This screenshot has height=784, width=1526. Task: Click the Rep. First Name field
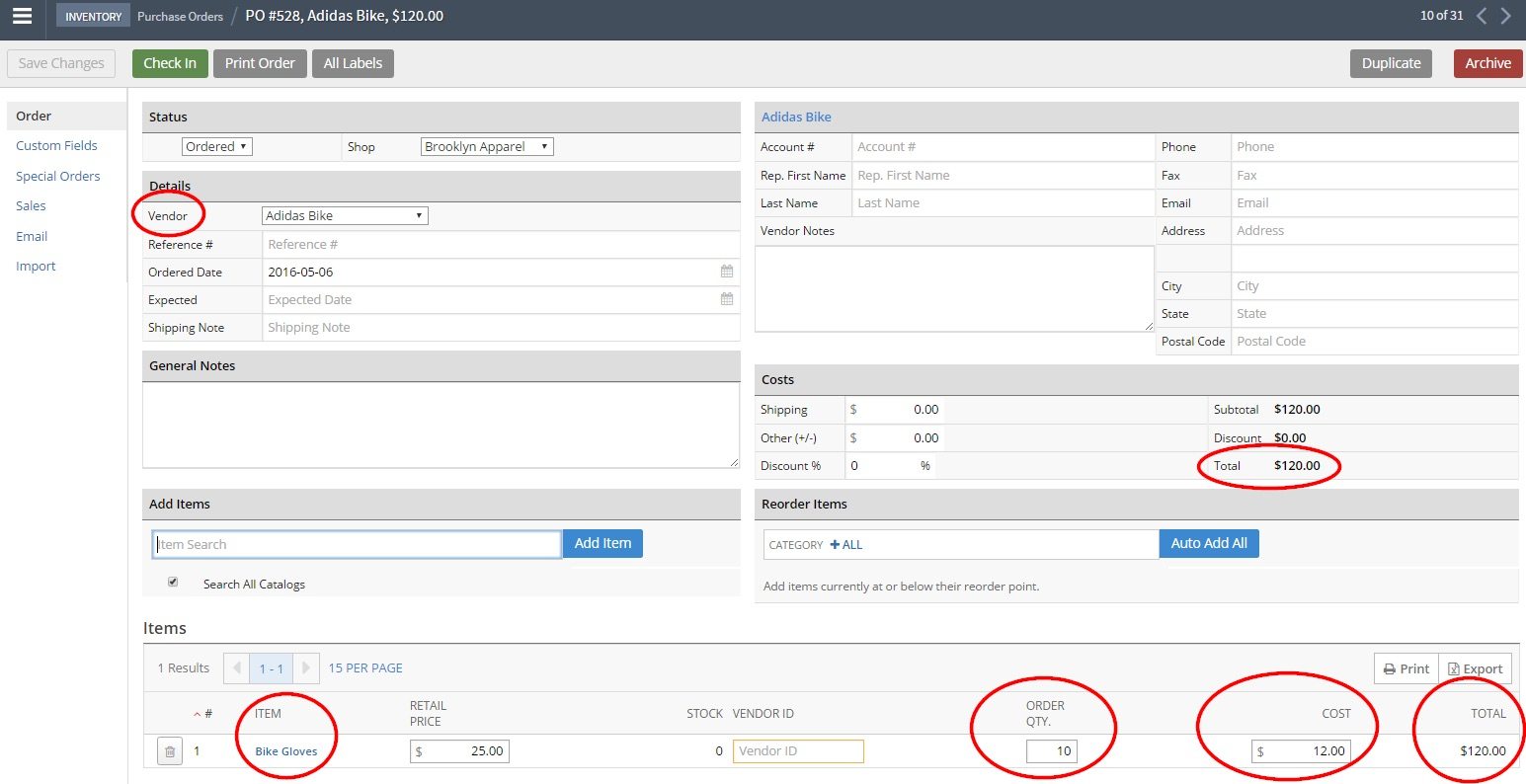[1003, 175]
